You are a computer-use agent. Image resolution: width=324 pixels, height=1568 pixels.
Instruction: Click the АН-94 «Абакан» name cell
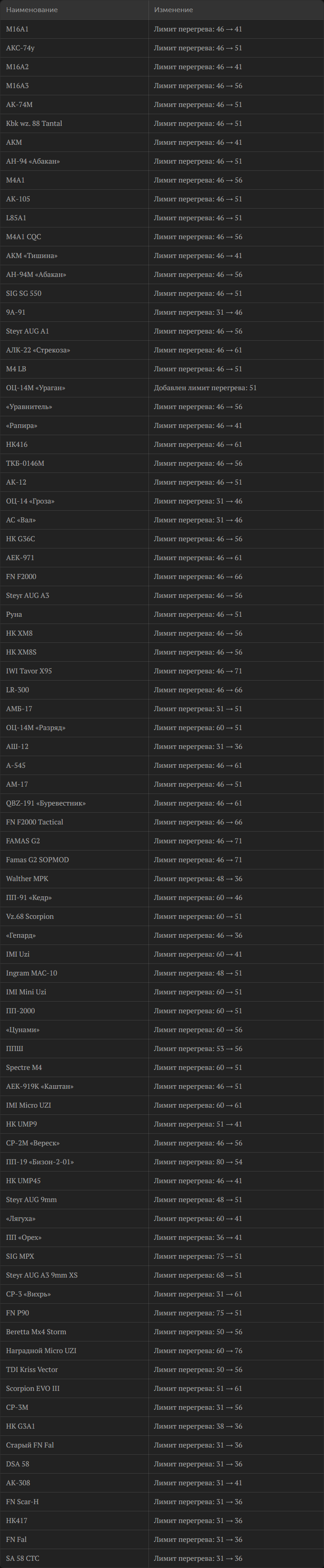point(33,161)
